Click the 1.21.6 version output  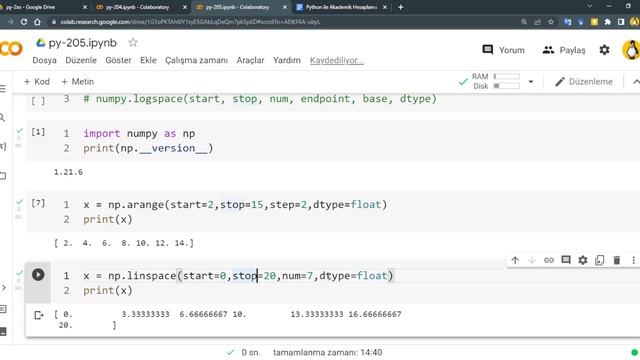68,172
